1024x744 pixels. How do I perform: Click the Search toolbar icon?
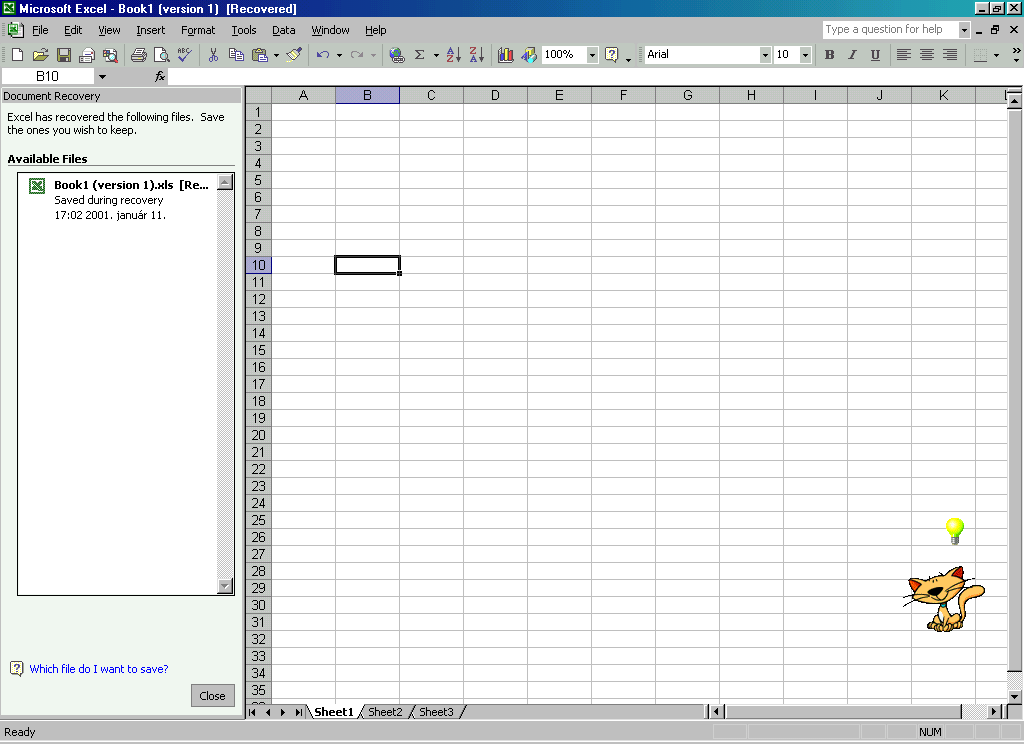tap(110, 55)
